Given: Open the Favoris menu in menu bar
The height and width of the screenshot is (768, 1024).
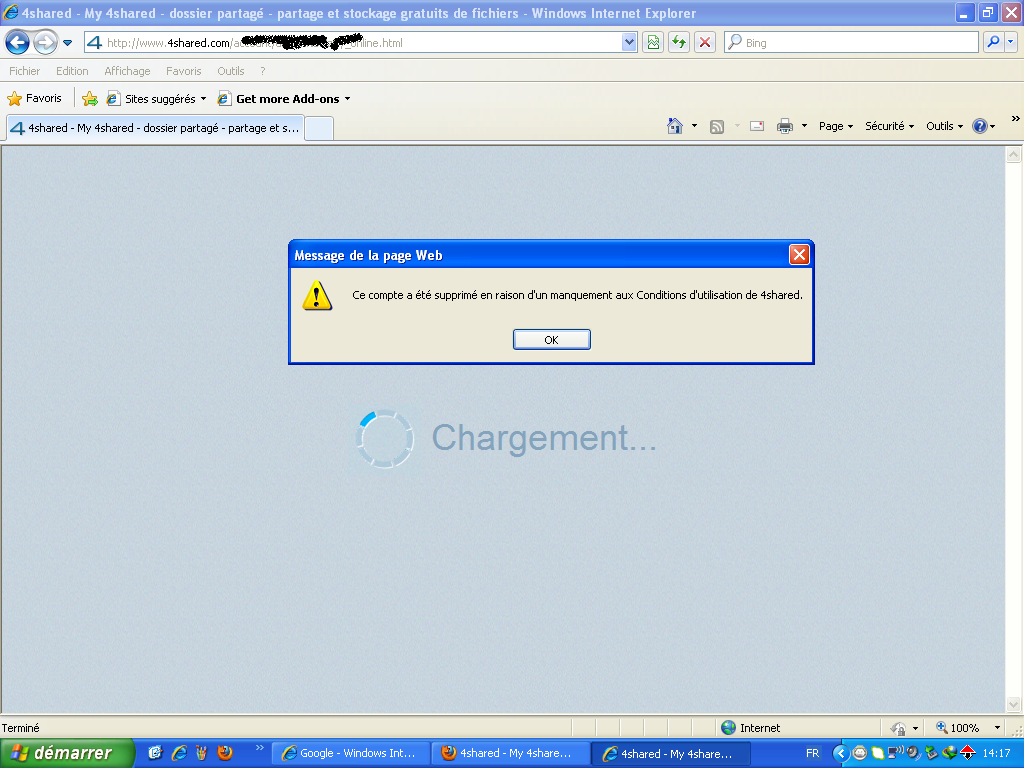Looking at the screenshot, I should coord(184,71).
